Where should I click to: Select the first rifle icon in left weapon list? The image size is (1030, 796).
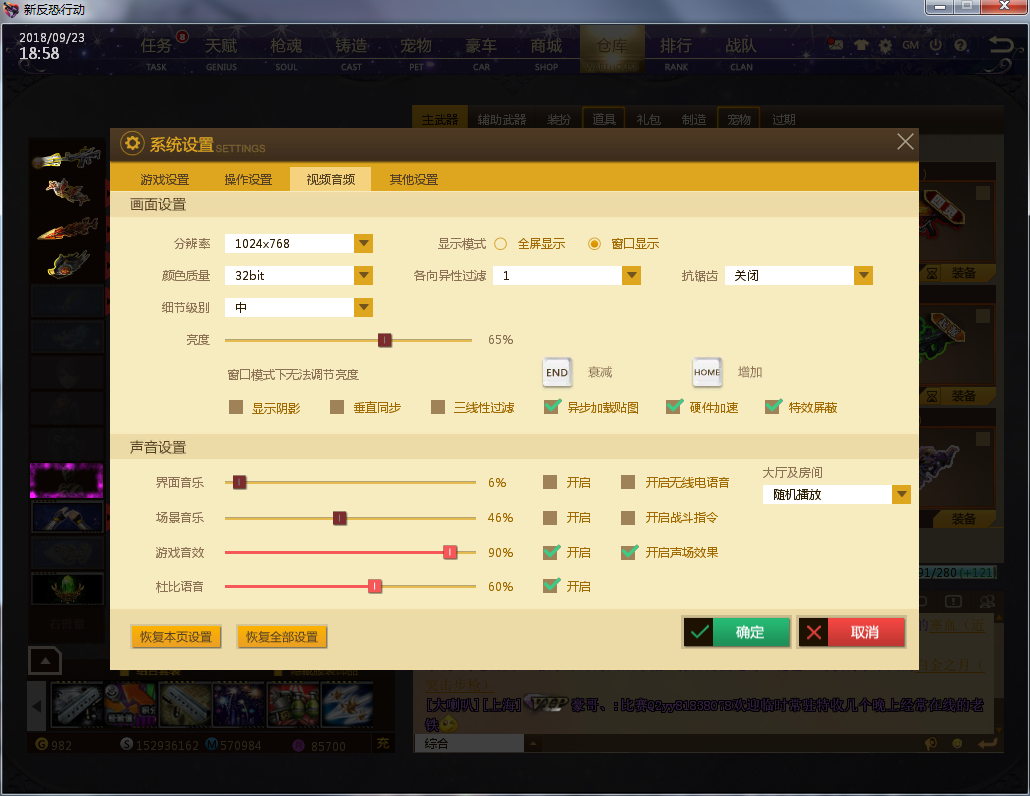click(67, 158)
